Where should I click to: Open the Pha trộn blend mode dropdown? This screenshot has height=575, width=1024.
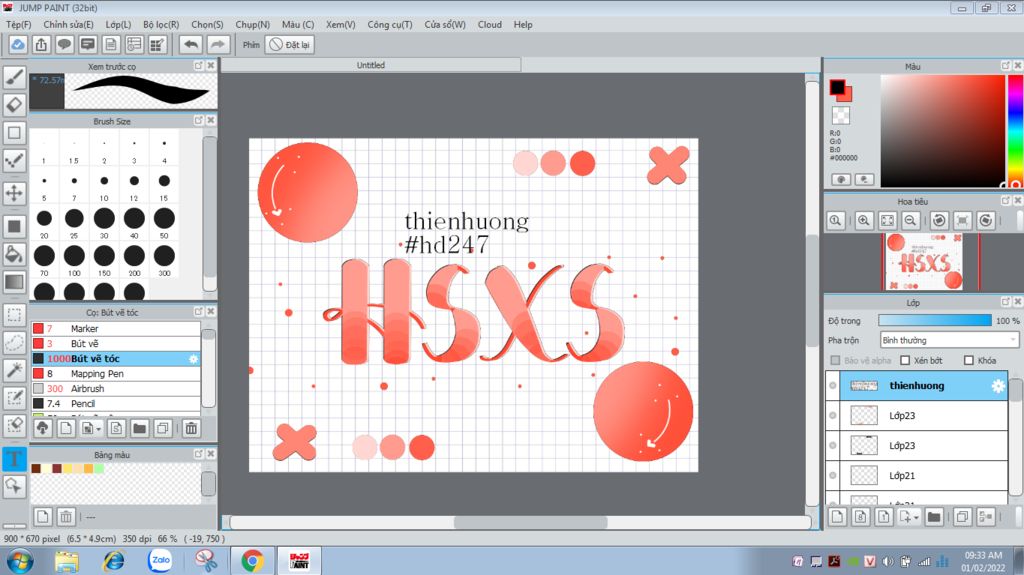point(950,340)
